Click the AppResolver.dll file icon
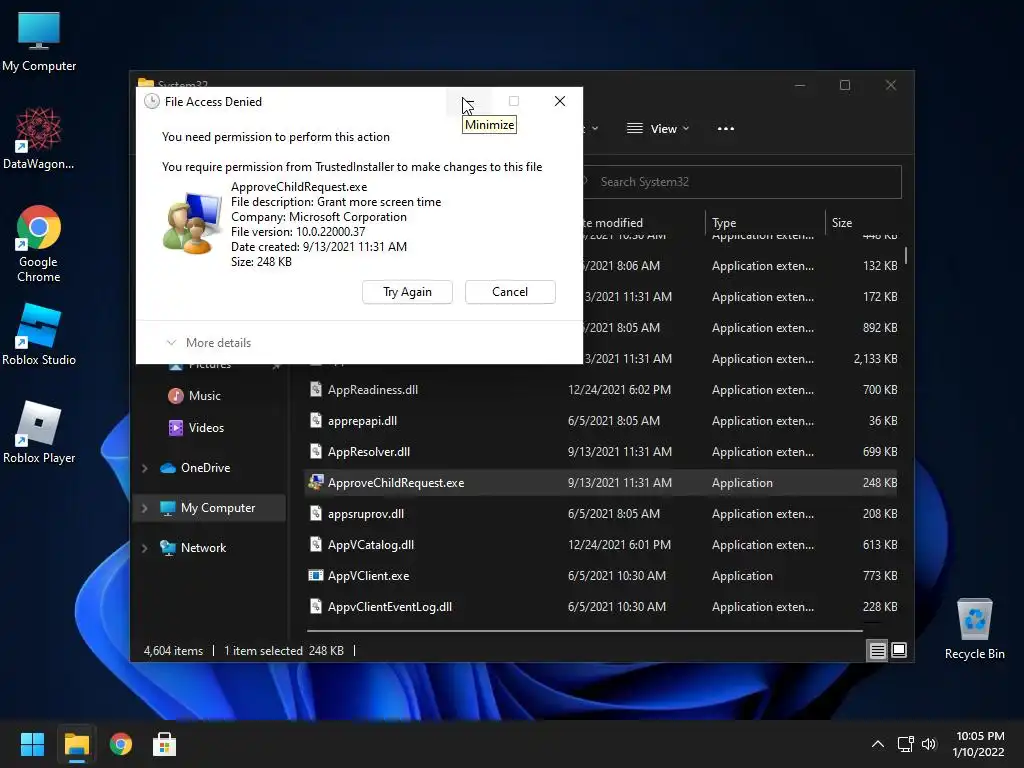The width and height of the screenshot is (1024, 768). click(315, 451)
